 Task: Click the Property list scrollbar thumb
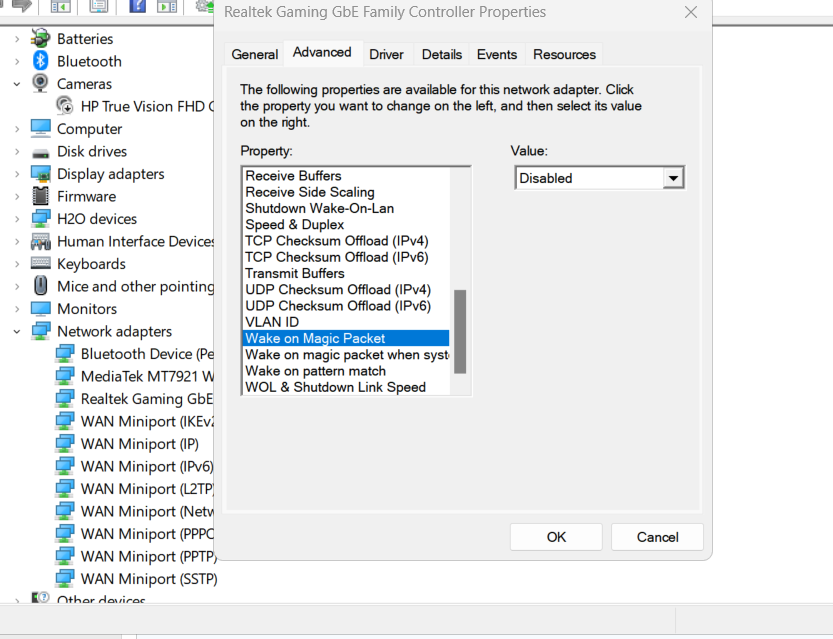click(x=460, y=331)
